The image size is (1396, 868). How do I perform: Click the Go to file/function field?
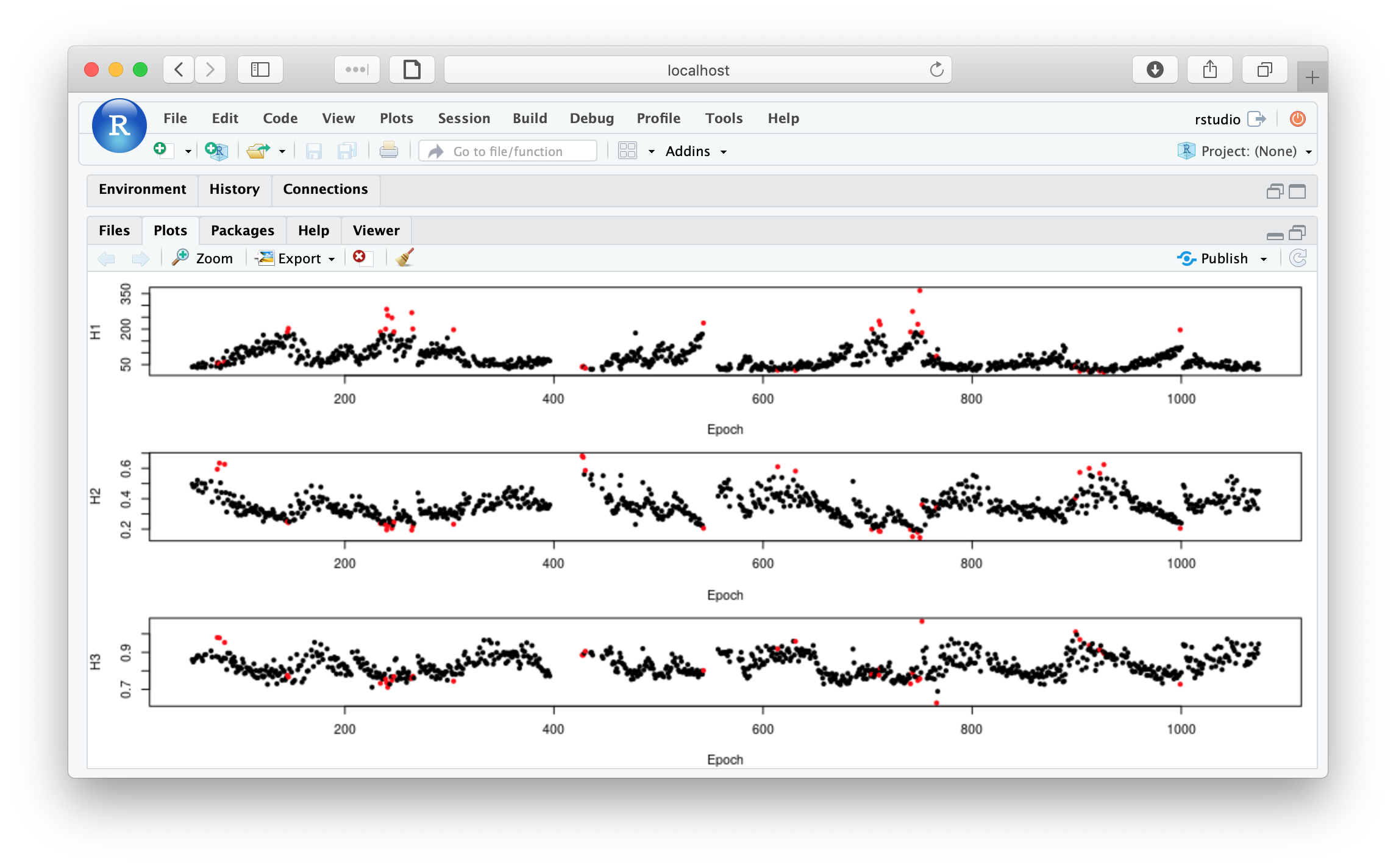pos(508,151)
